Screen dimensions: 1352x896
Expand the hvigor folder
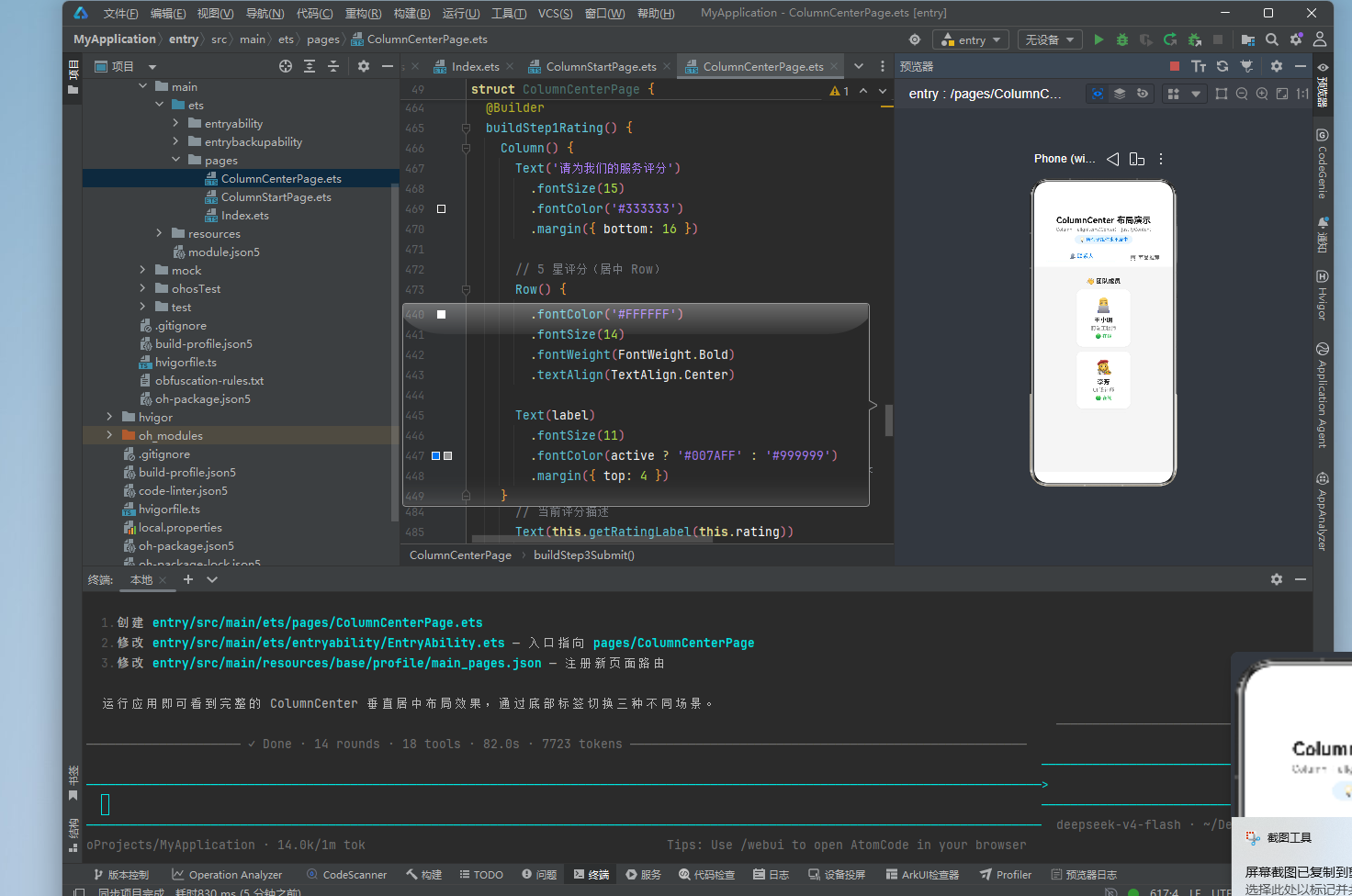[110, 417]
